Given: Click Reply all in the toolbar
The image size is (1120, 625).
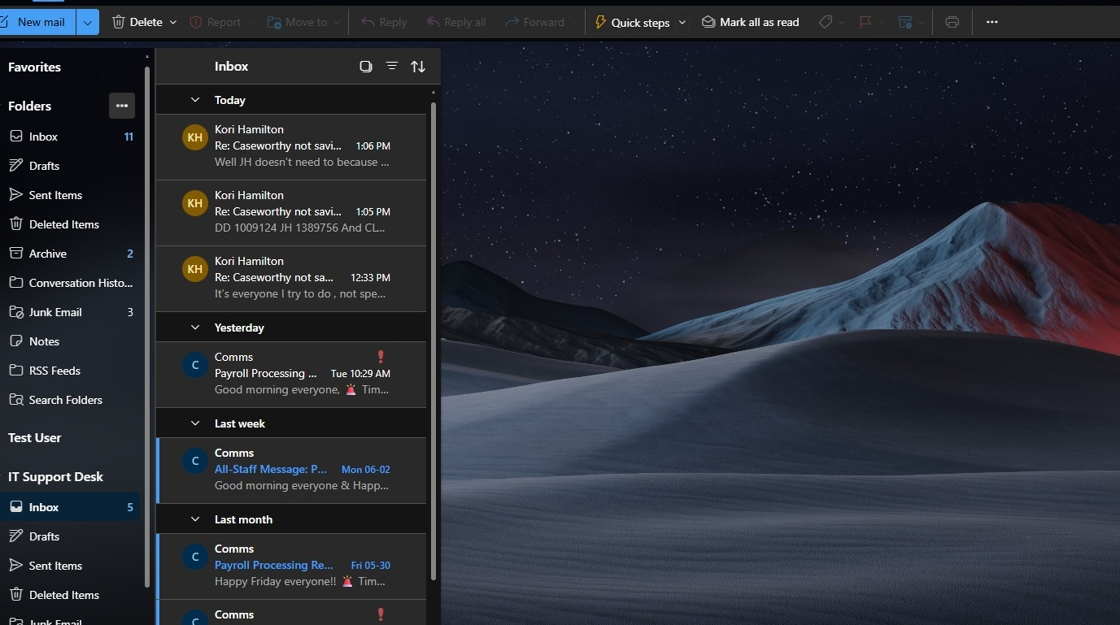Looking at the screenshot, I should click(456, 22).
